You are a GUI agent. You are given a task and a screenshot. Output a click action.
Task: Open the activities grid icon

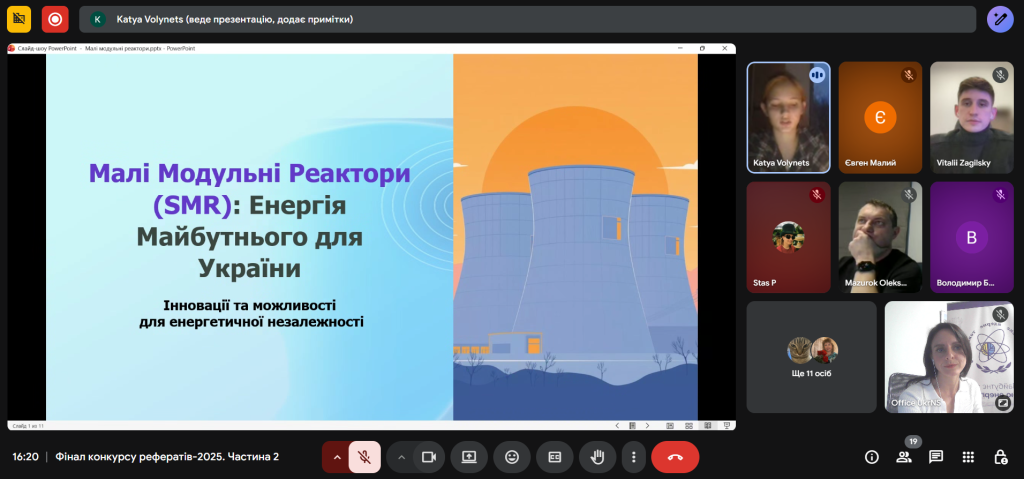968,457
